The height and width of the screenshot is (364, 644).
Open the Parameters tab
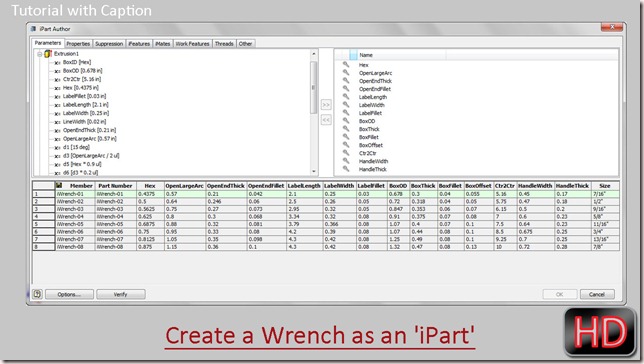pyautogui.click(x=48, y=43)
